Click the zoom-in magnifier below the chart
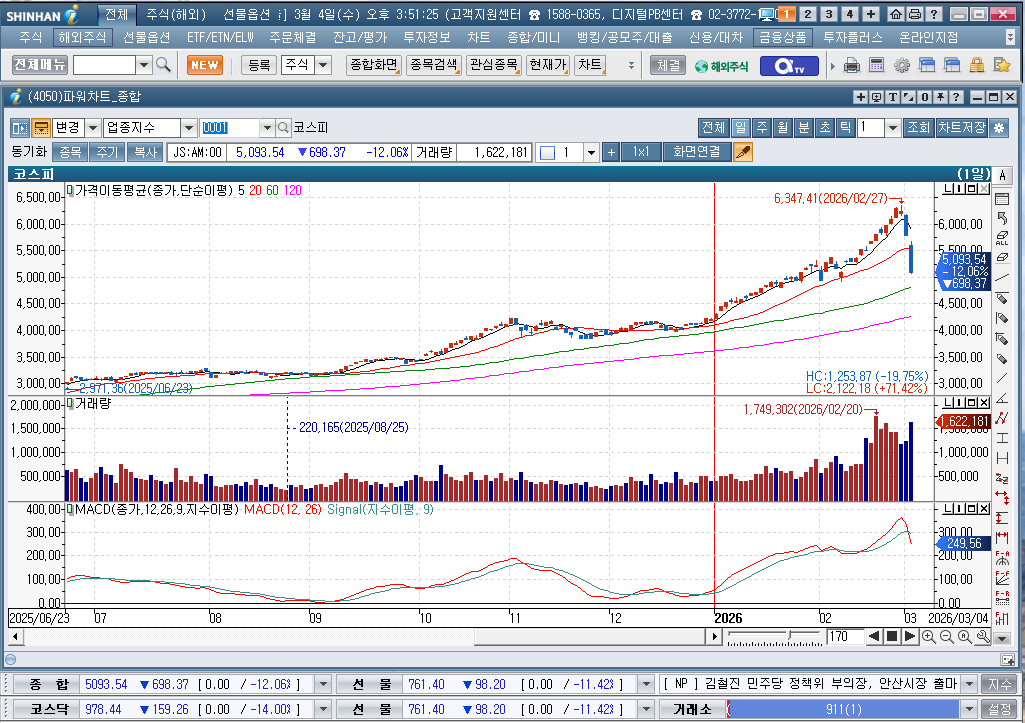This screenshot has width=1025, height=723. point(928,637)
